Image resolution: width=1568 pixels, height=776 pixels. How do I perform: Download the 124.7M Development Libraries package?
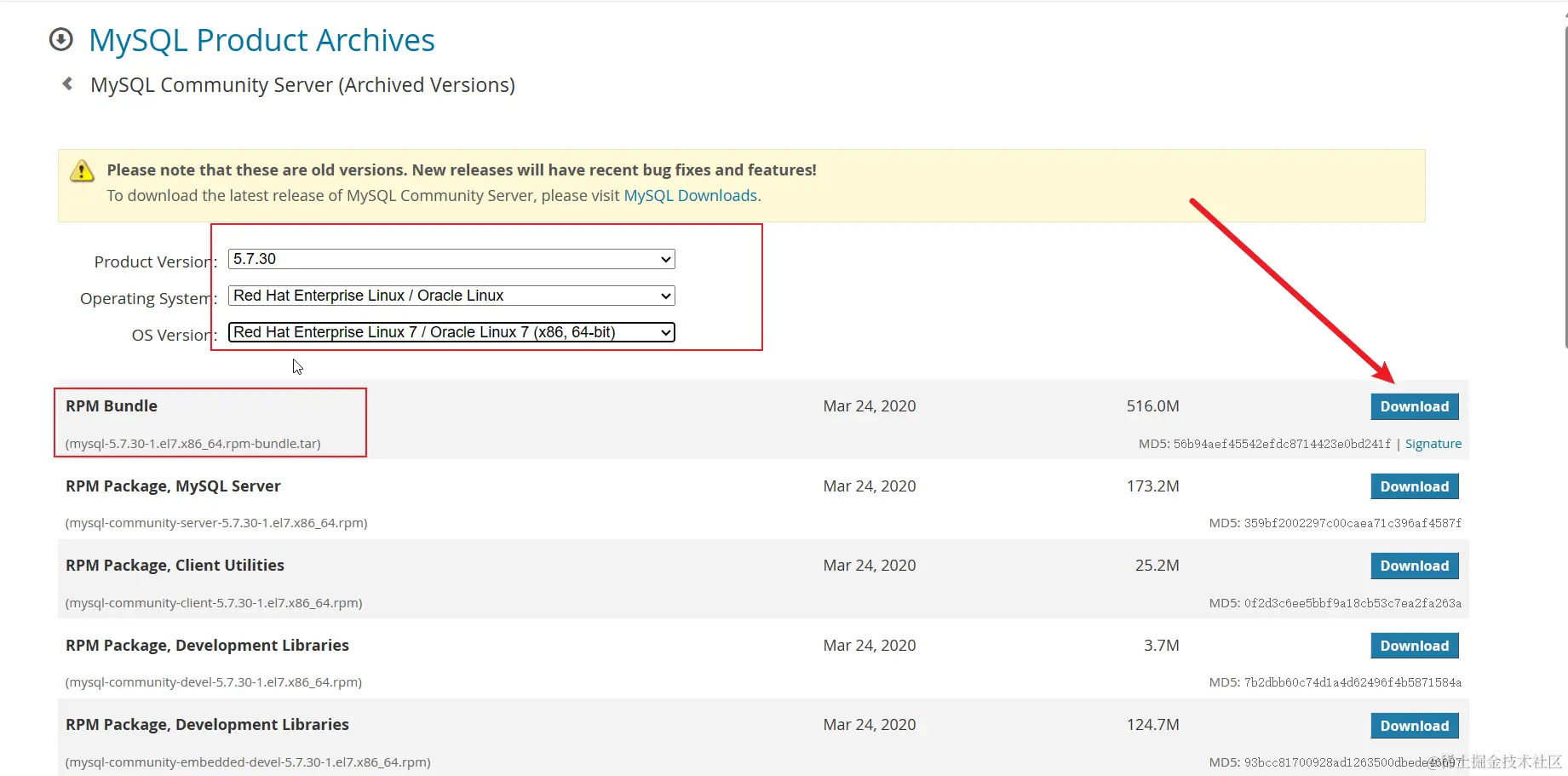pos(1415,726)
